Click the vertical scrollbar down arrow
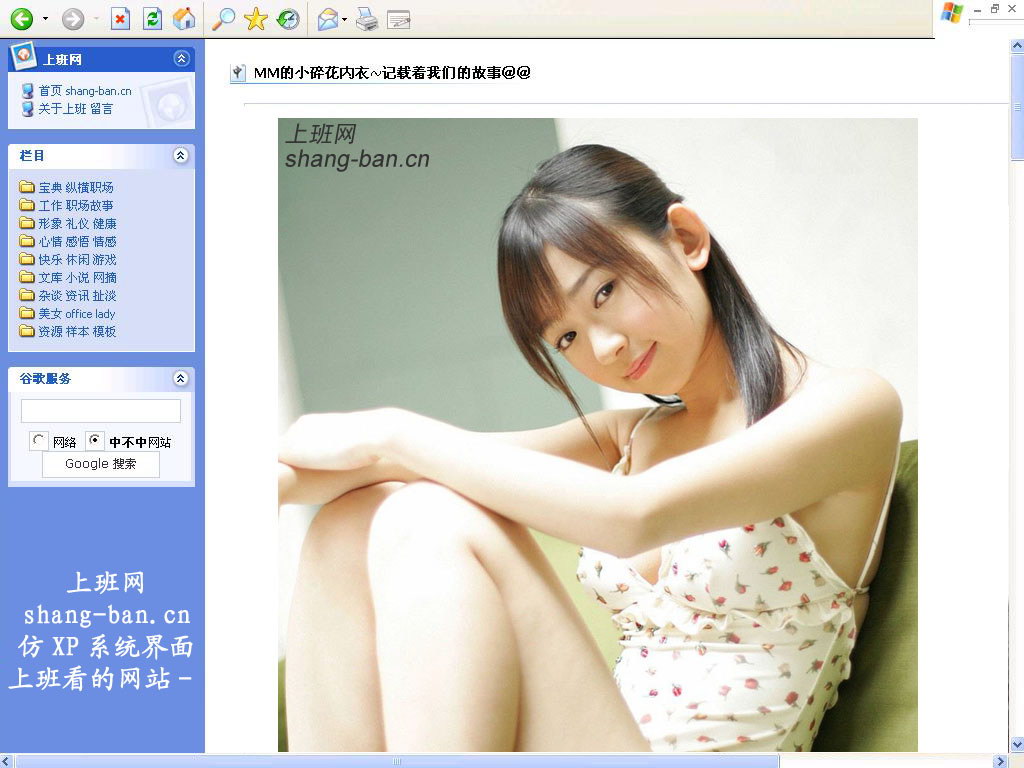The height and width of the screenshot is (768, 1024). (x=1017, y=744)
